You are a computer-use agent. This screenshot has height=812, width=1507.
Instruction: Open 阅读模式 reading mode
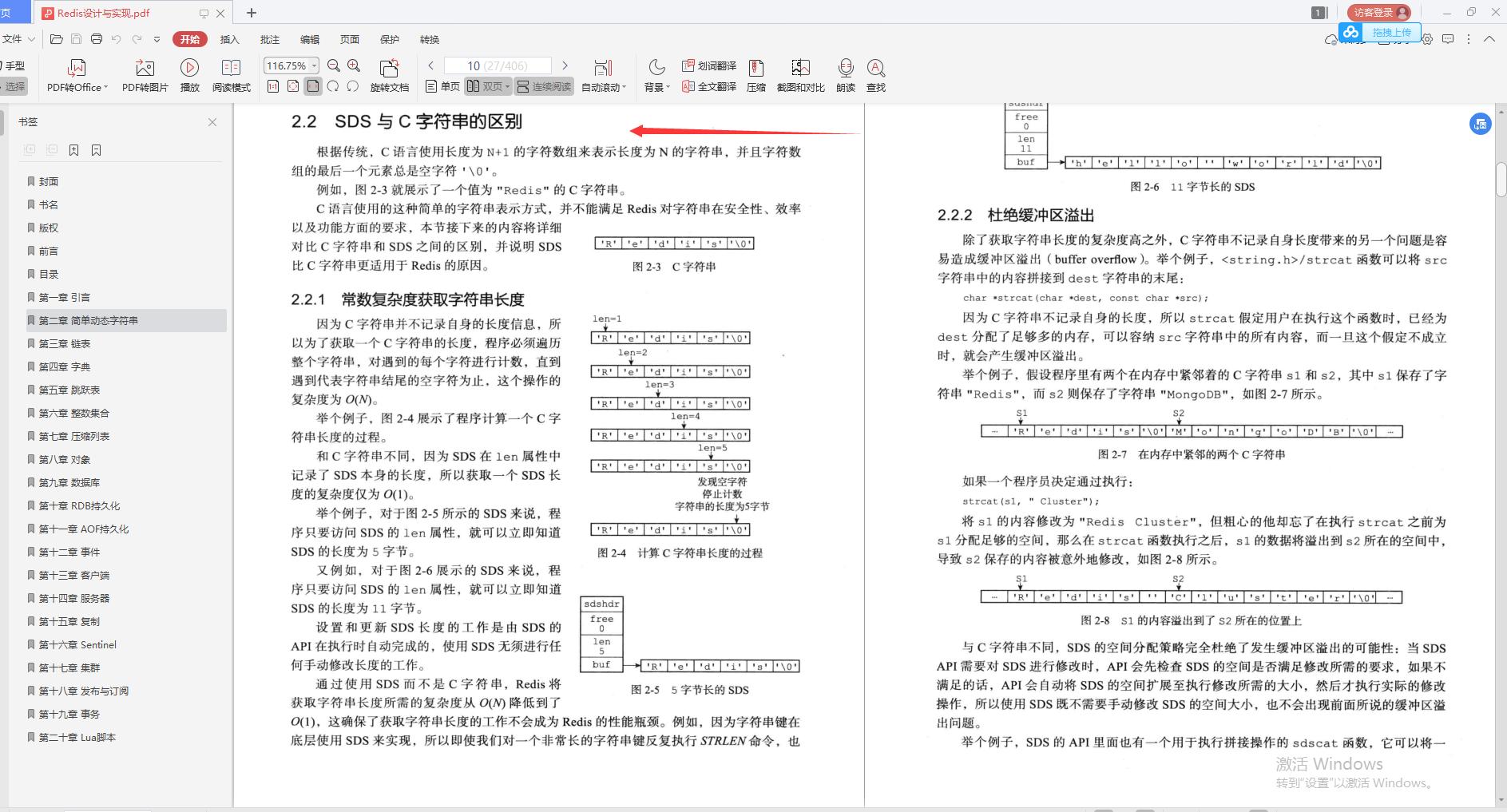pos(232,74)
